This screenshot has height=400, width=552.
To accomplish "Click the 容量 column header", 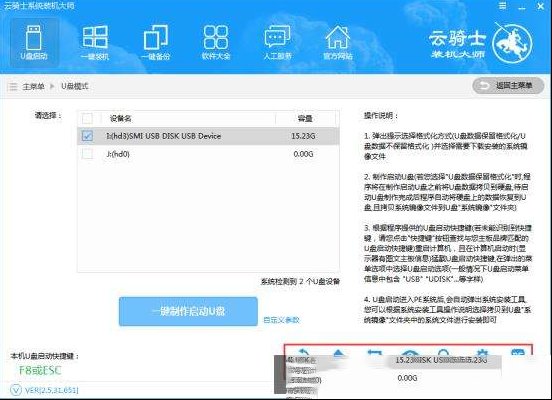I will click(305, 118).
